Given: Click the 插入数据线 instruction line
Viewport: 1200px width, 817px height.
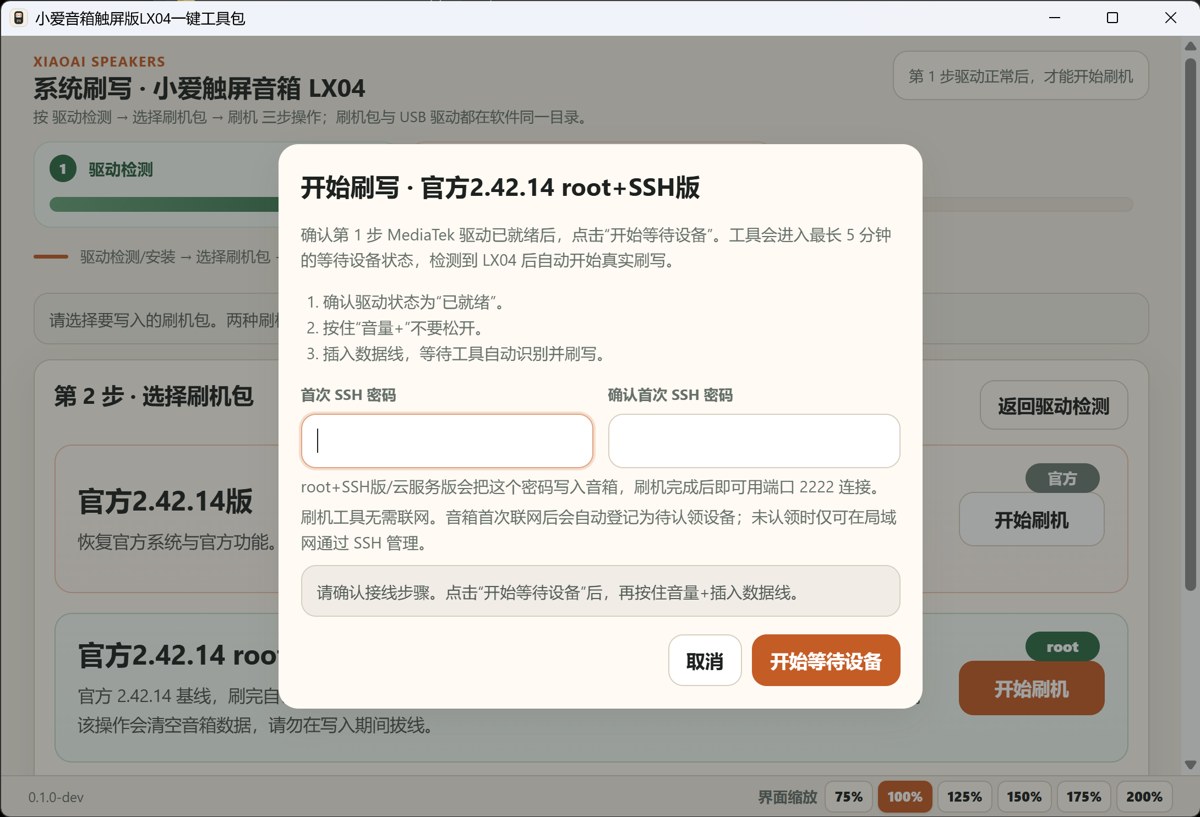Looking at the screenshot, I should (456, 354).
